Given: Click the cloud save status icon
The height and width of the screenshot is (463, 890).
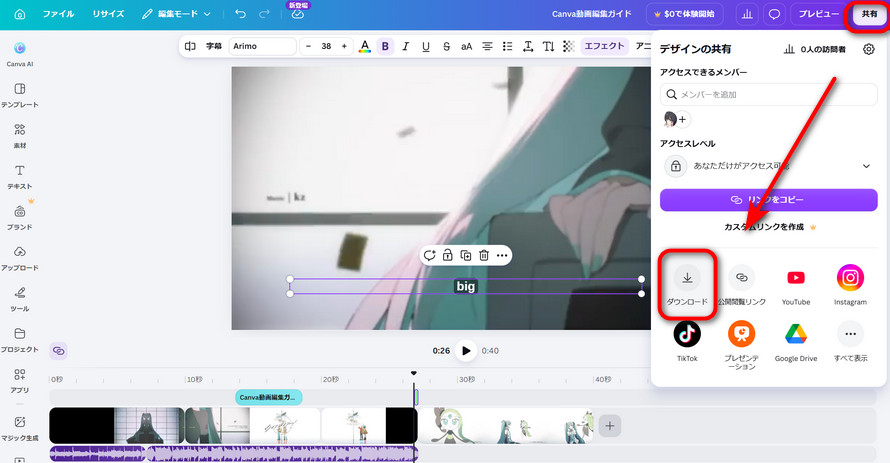Looking at the screenshot, I should 298,14.
